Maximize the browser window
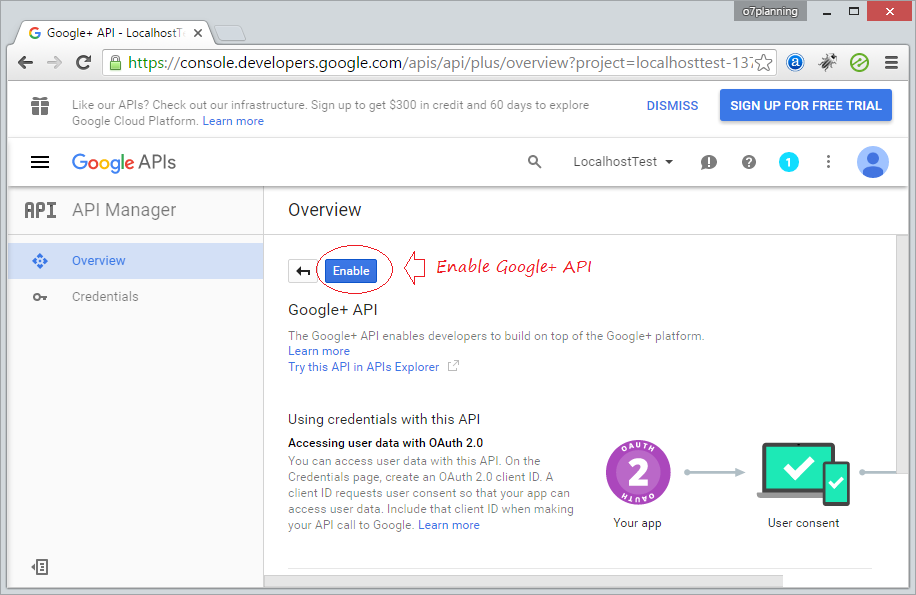This screenshot has height=595, width=916. [x=854, y=12]
